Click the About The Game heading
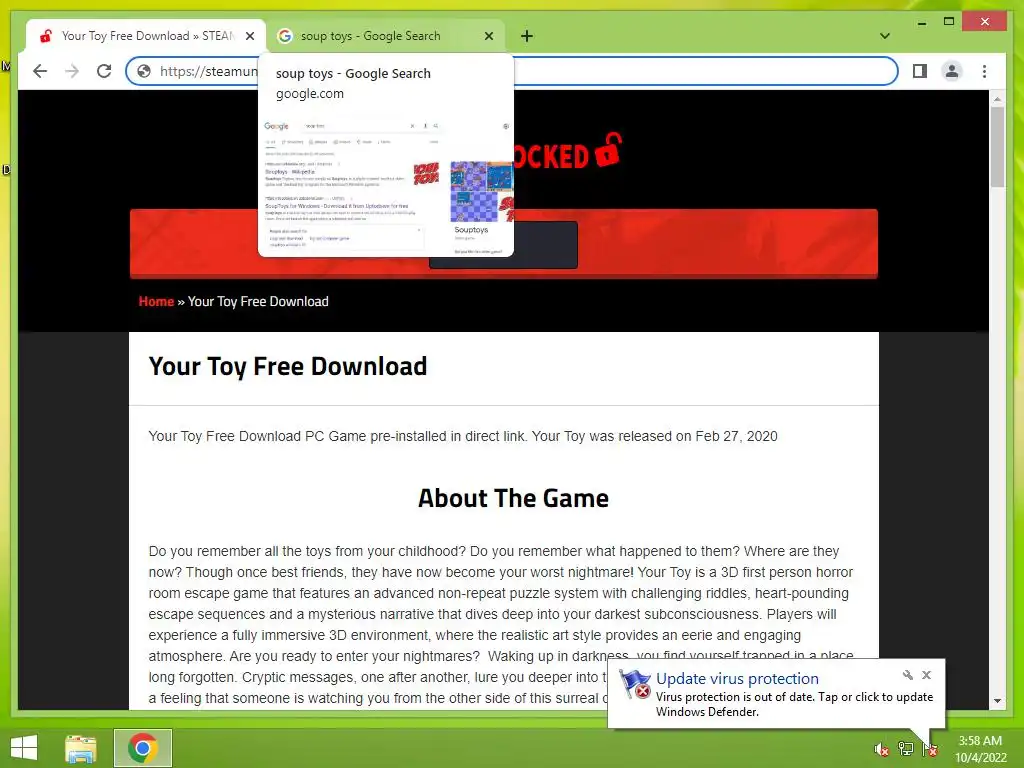This screenshot has height=768, width=1024. coord(513,498)
